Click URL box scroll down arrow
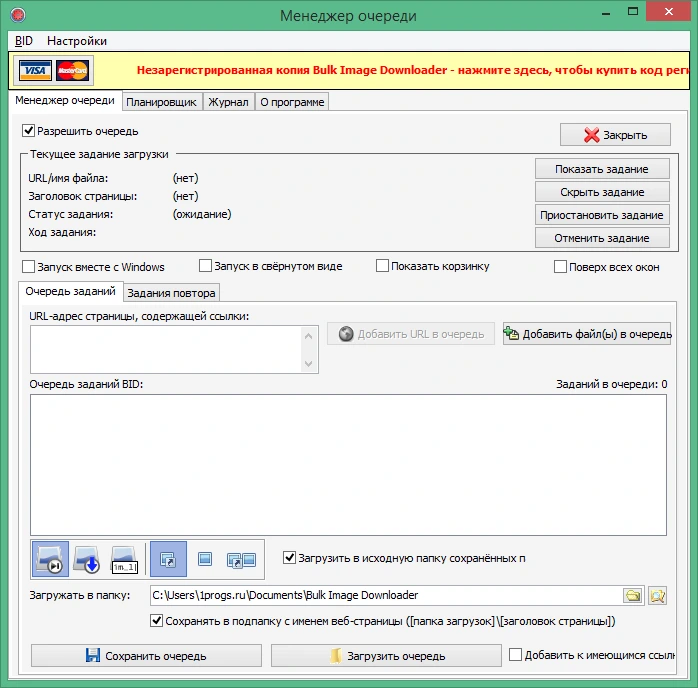Image resolution: width=698 pixels, height=688 pixels. (x=308, y=364)
